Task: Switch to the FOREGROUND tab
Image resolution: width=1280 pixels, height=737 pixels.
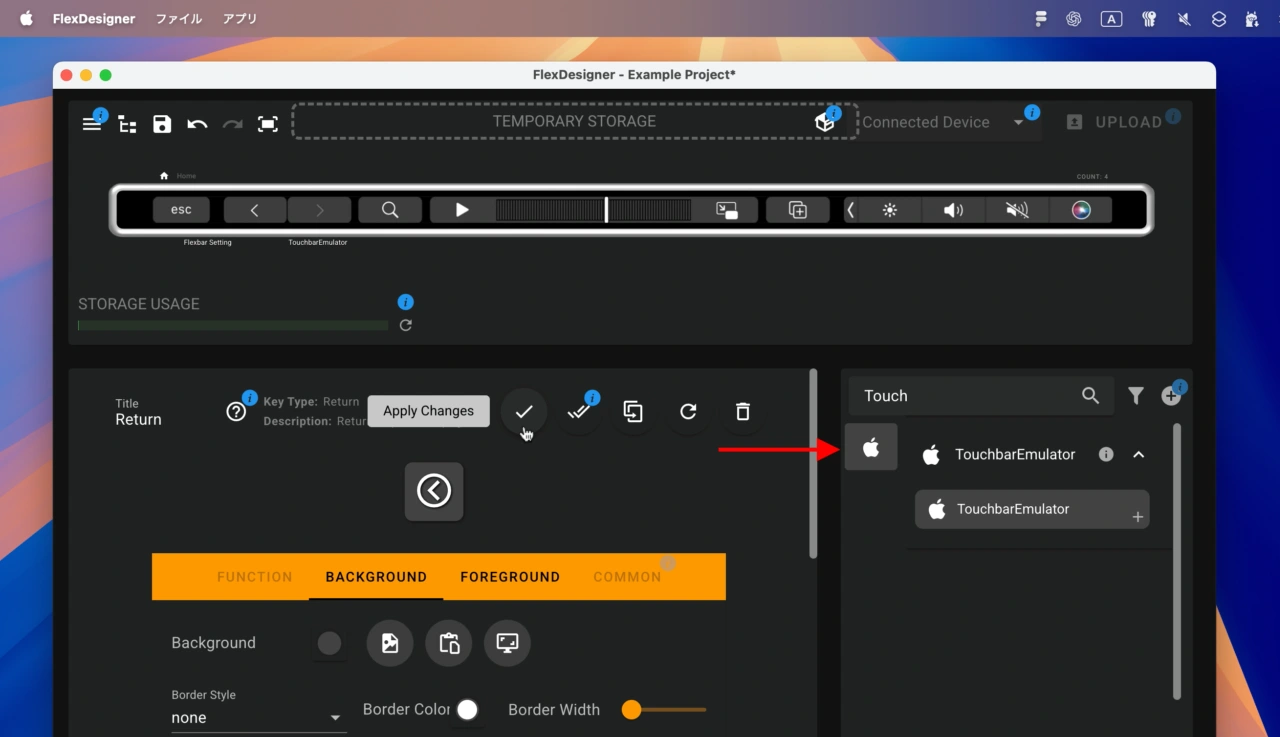Action: coord(510,577)
